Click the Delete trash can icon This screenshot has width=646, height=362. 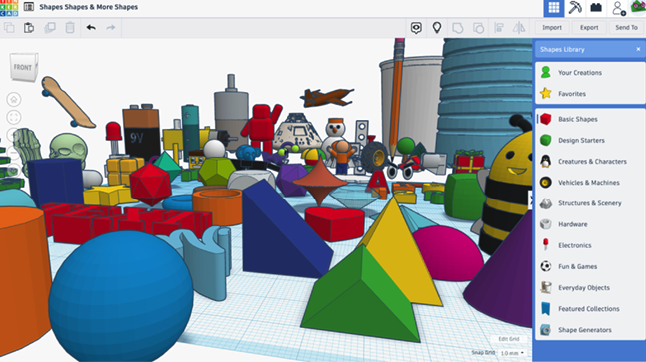click(70, 28)
